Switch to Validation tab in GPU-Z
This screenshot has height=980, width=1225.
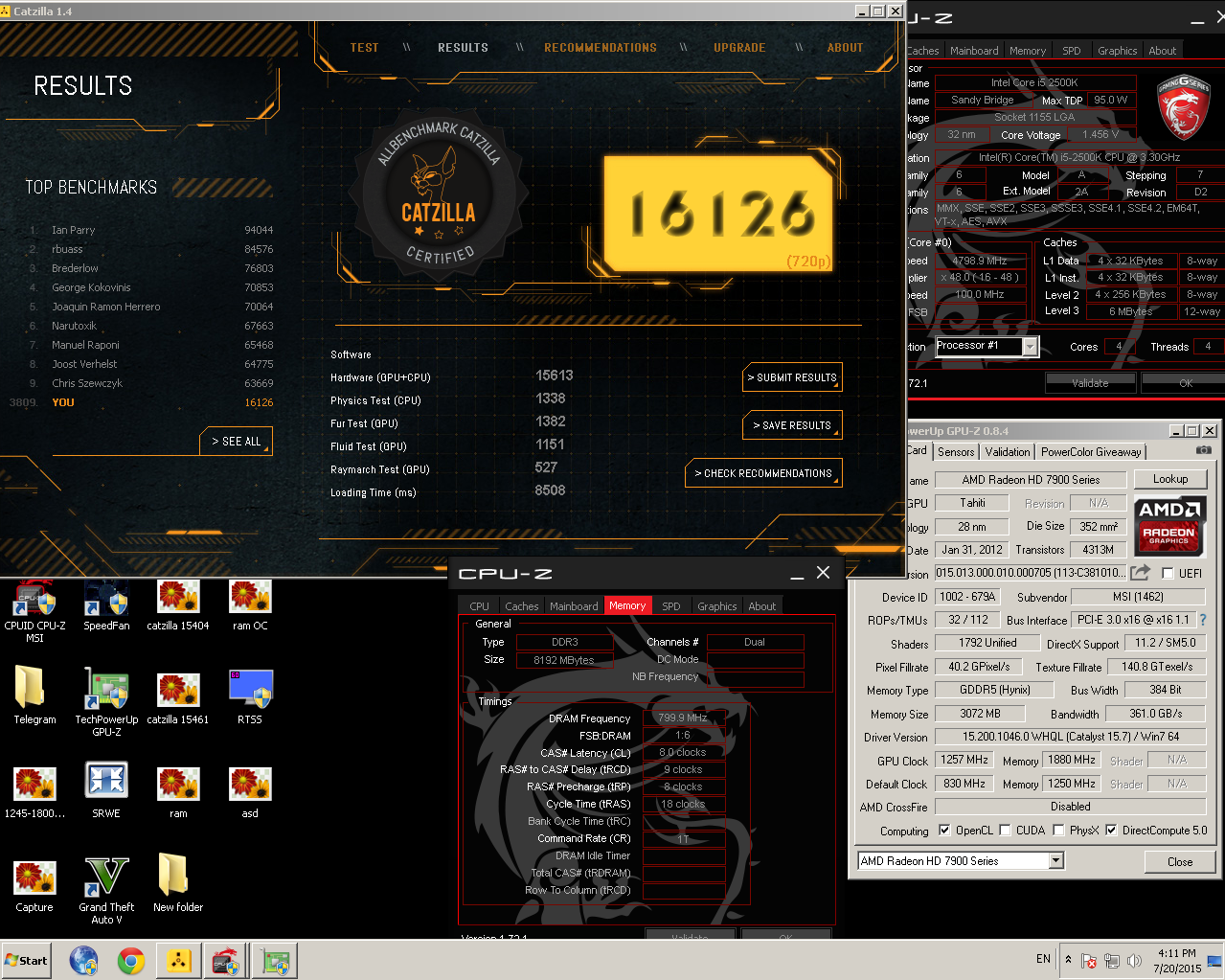pyautogui.click(x=1008, y=451)
